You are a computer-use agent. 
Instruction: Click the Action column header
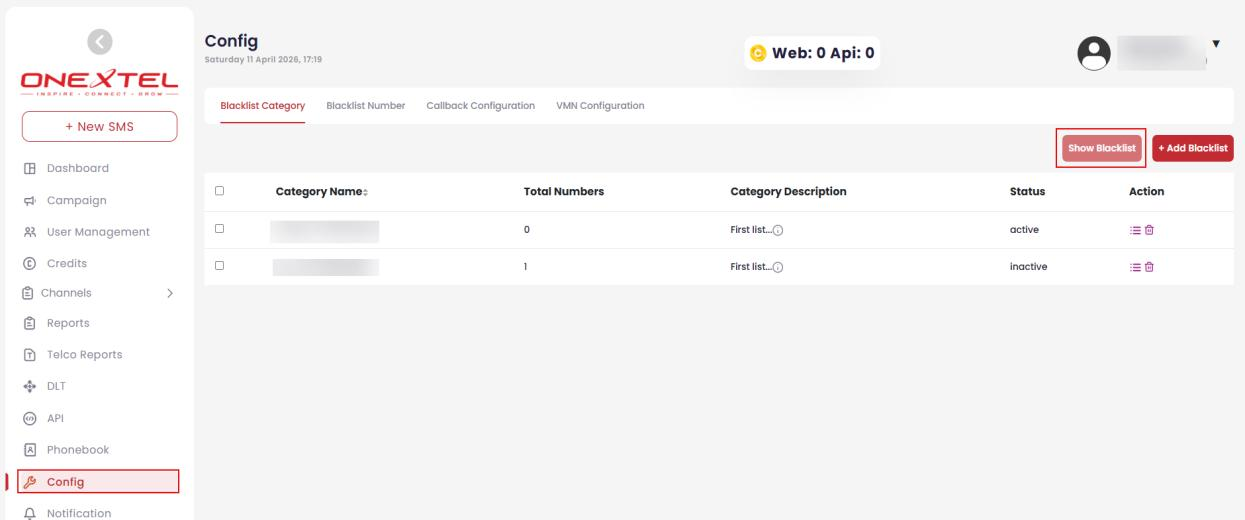pos(1146,191)
